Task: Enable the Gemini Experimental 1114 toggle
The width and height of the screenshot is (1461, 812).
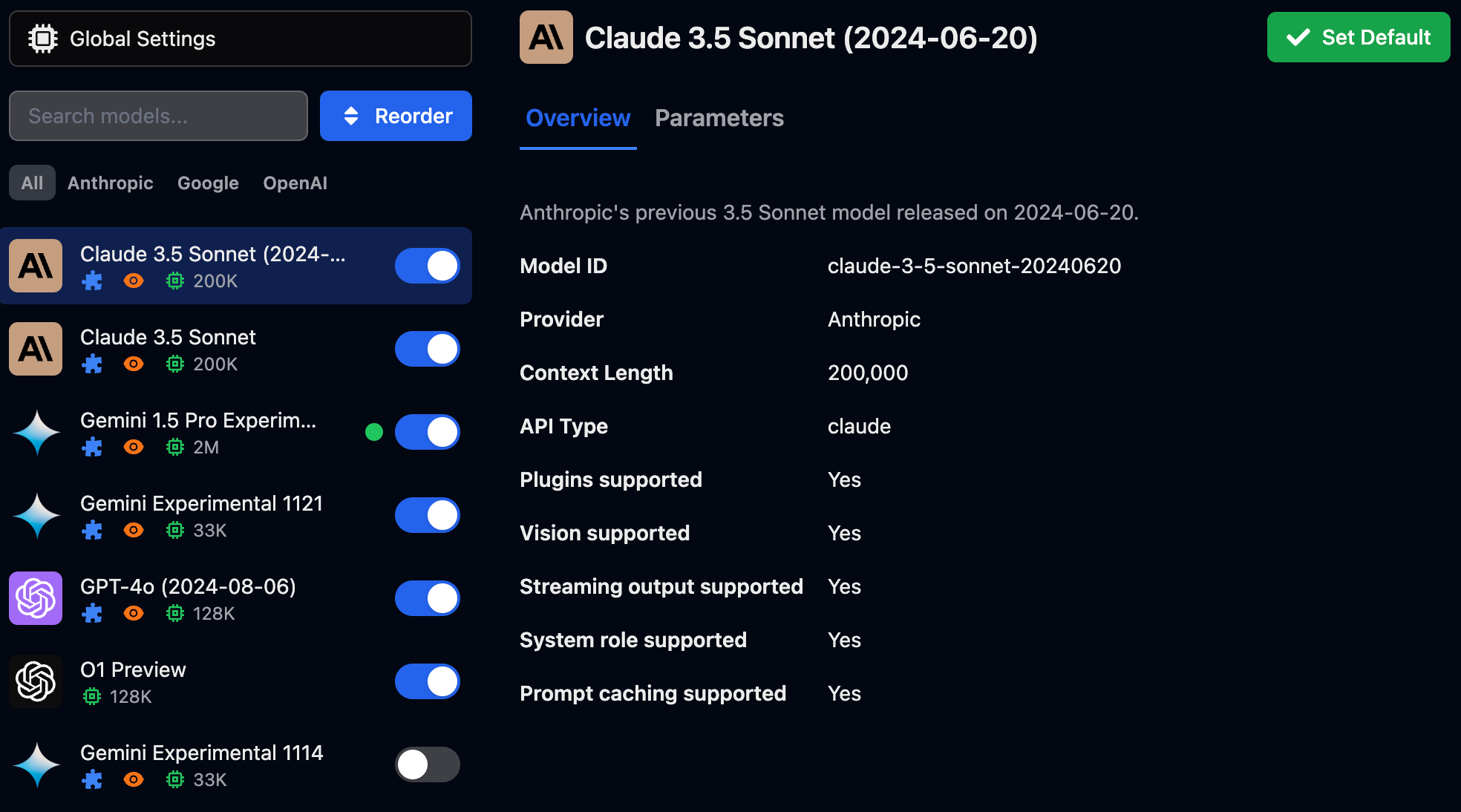Action: point(427,764)
